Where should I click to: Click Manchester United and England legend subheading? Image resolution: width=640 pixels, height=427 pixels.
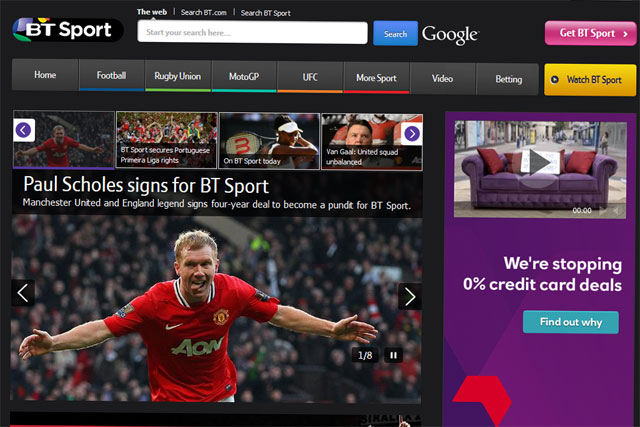(x=217, y=204)
